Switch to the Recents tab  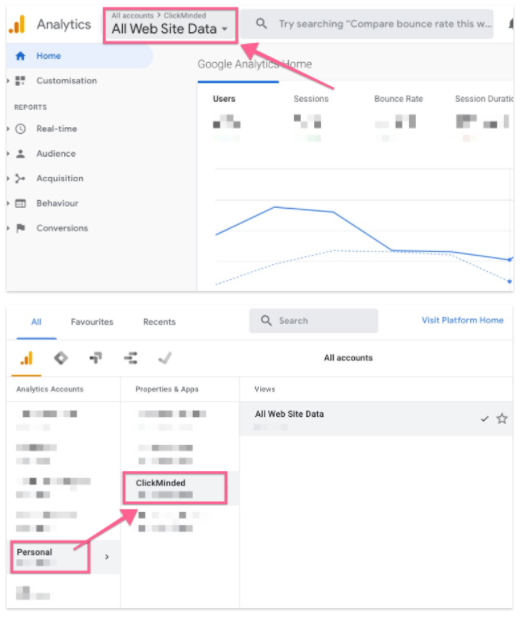click(x=159, y=322)
